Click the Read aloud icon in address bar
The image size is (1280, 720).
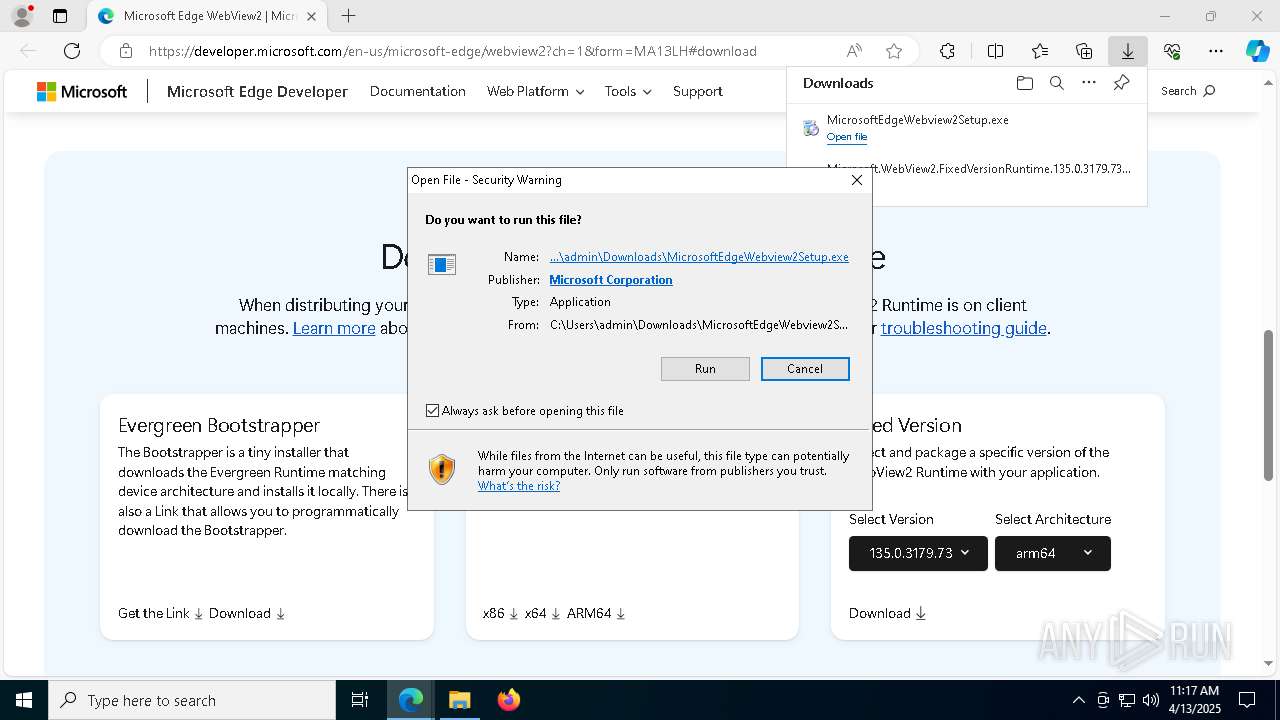coord(854,51)
